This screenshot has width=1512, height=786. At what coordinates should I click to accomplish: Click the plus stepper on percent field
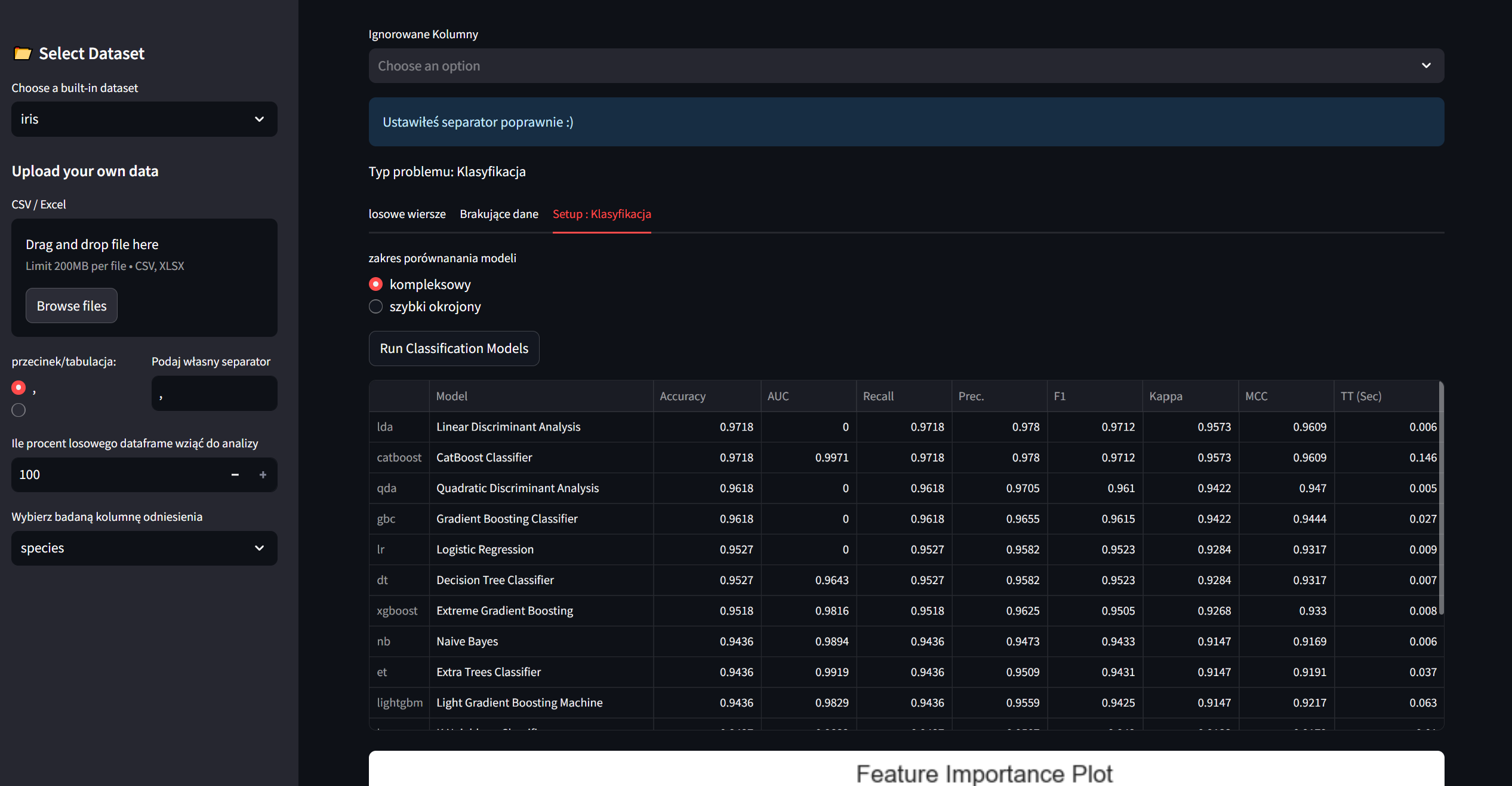tap(263, 475)
